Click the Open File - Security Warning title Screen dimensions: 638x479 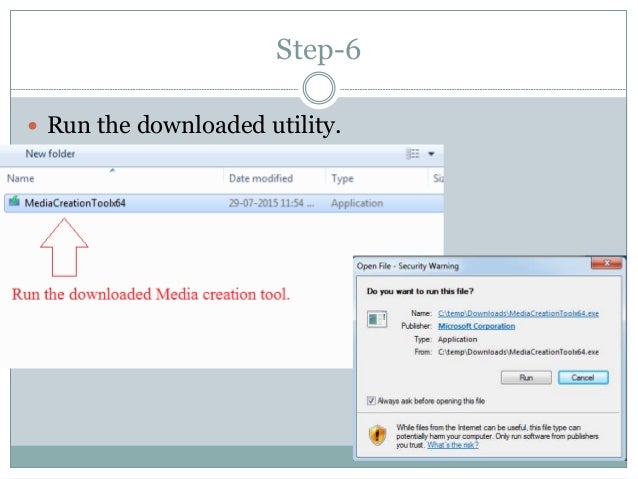coord(408,266)
